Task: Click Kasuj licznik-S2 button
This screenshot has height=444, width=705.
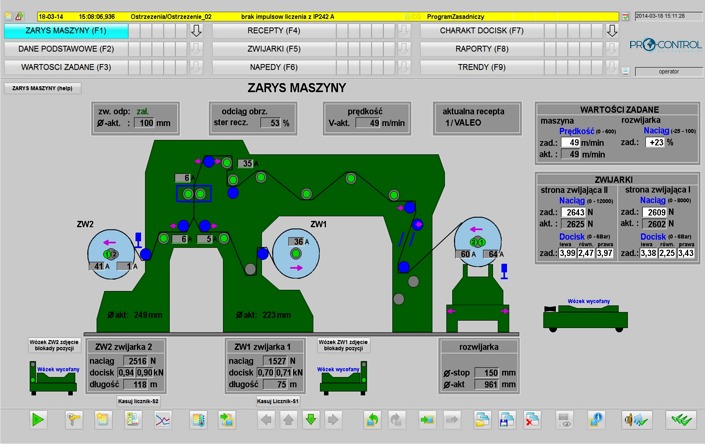Action: (x=138, y=401)
